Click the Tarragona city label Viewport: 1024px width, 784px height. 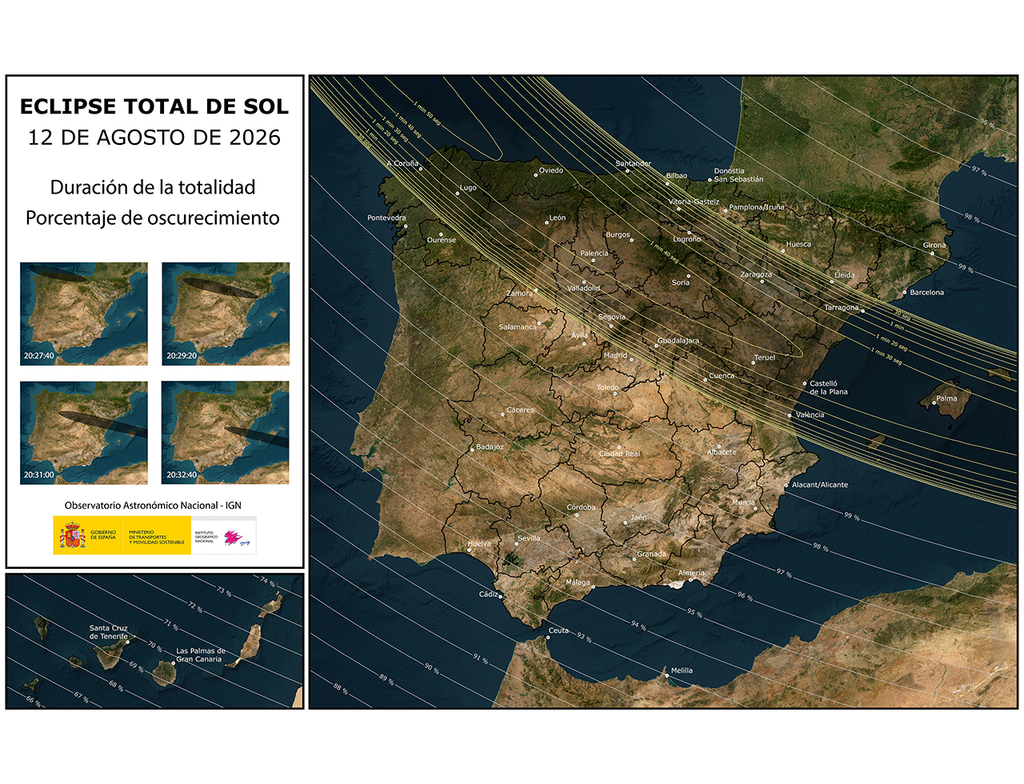pos(841,307)
